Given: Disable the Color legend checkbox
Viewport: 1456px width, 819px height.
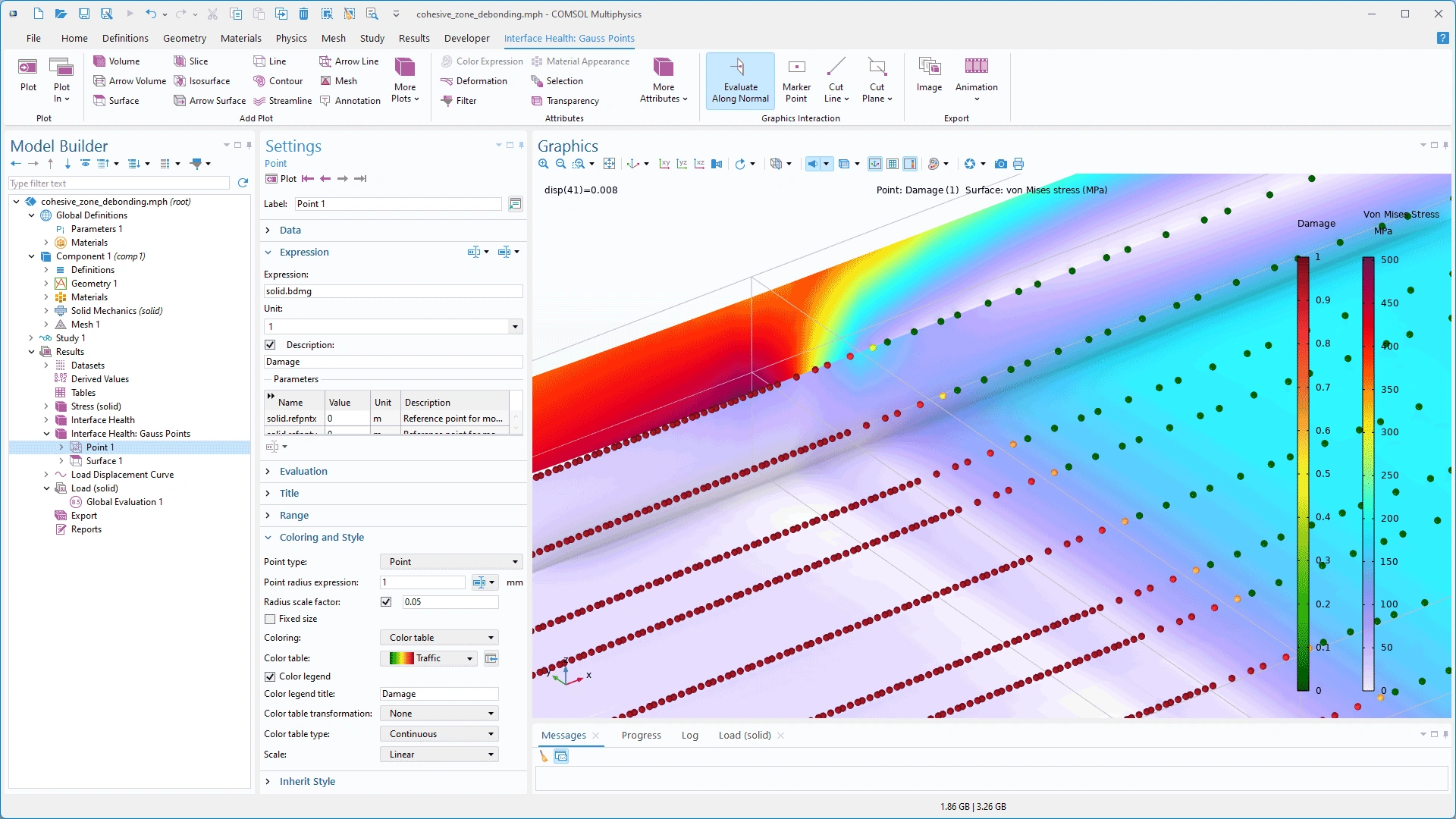Looking at the screenshot, I should 270,676.
